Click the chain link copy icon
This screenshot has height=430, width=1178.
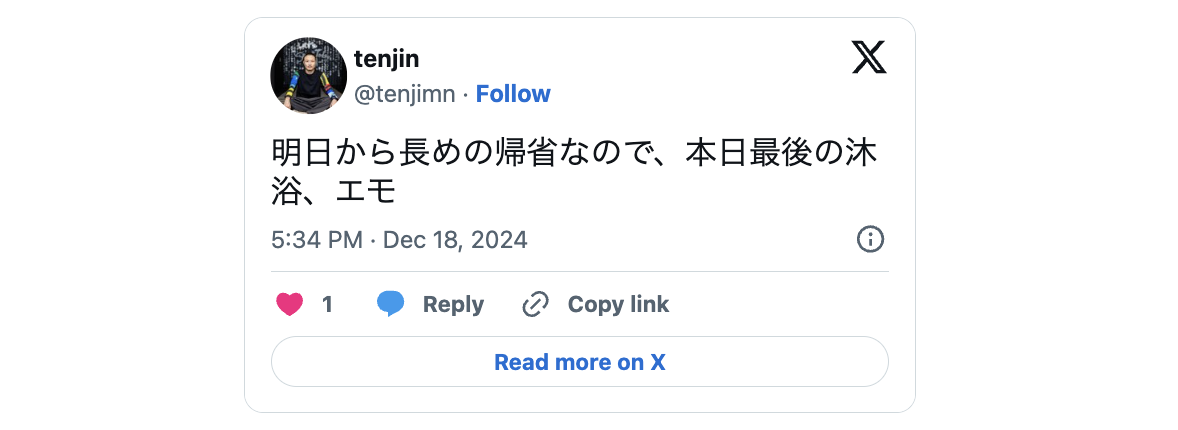[x=537, y=304]
